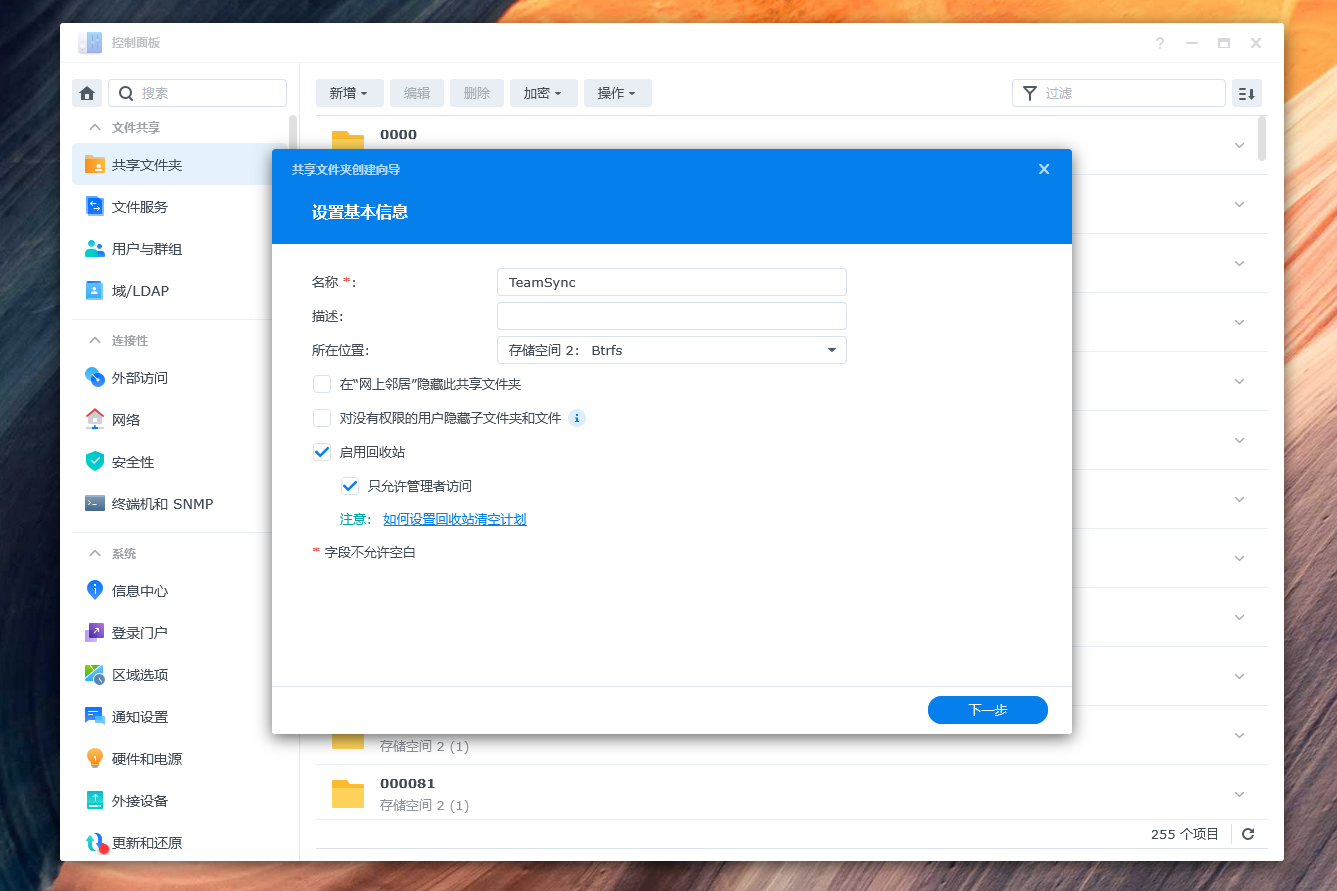
Task: Click the refresh icon near 255 个项目
Action: [1248, 833]
